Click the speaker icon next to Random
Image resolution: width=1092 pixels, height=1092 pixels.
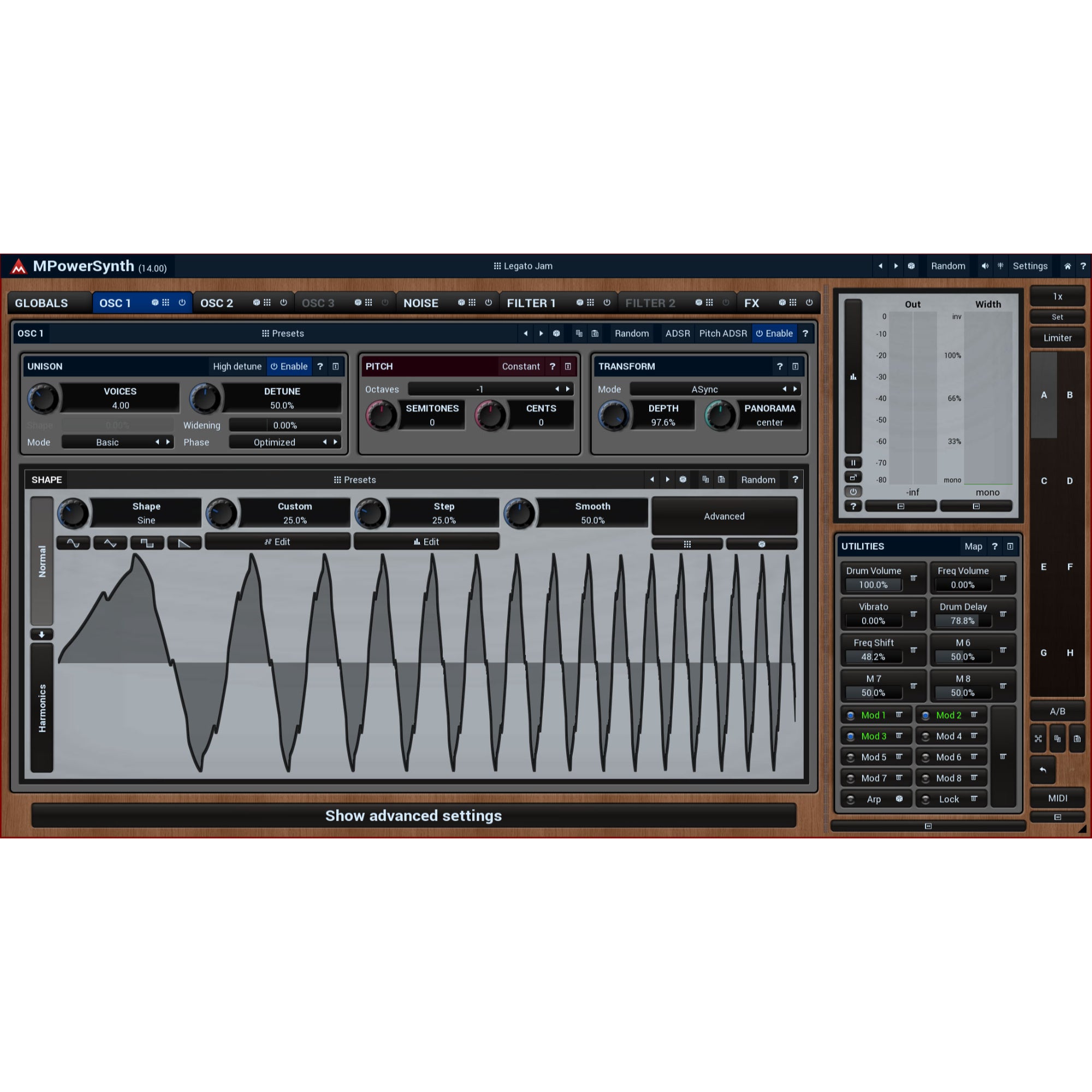coord(985,266)
